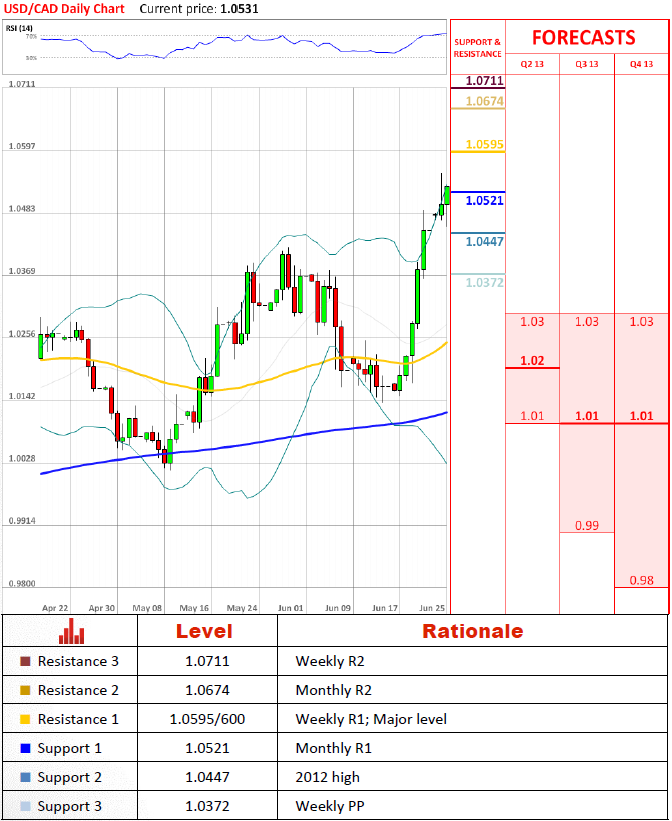
Task: Click the 1.0447 cell in Level column
Action: coord(207,777)
